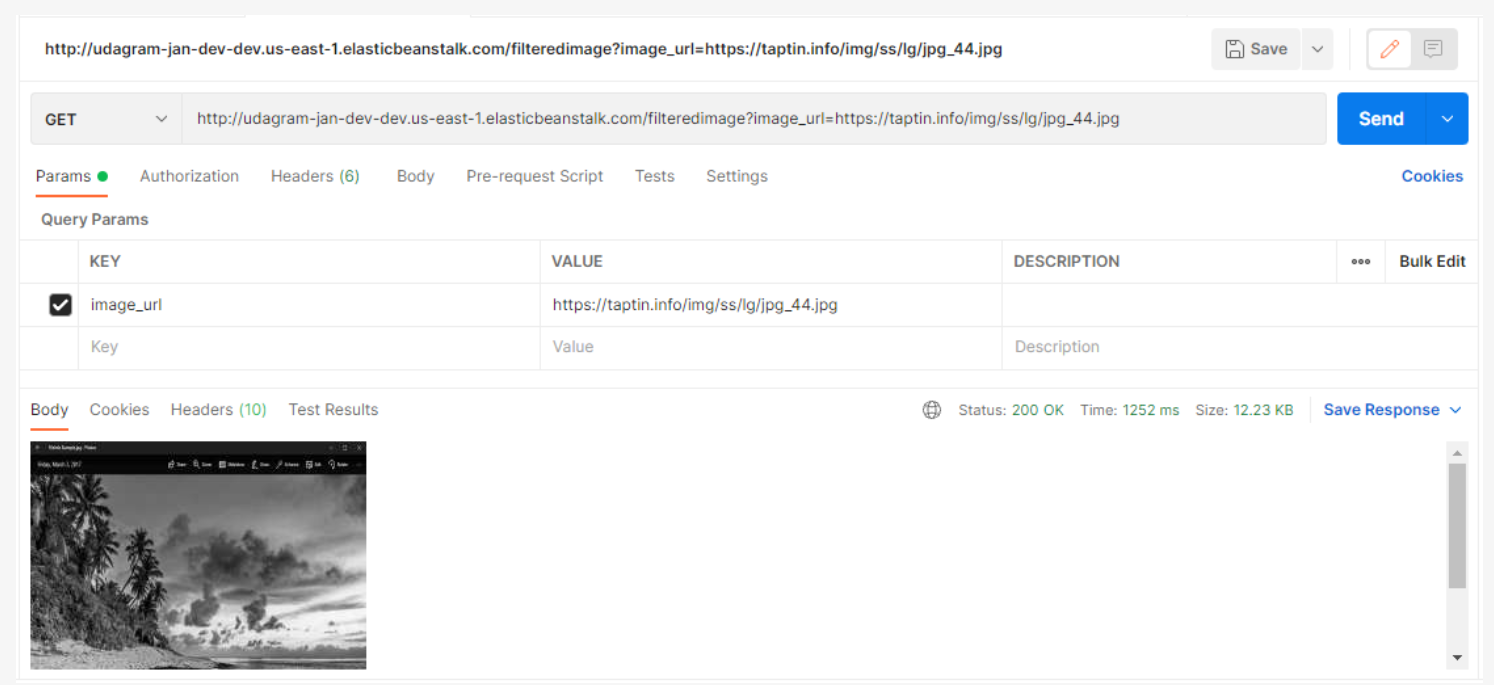Click the pencil edit icon
The image size is (1494, 685).
(x=1389, y=49)
